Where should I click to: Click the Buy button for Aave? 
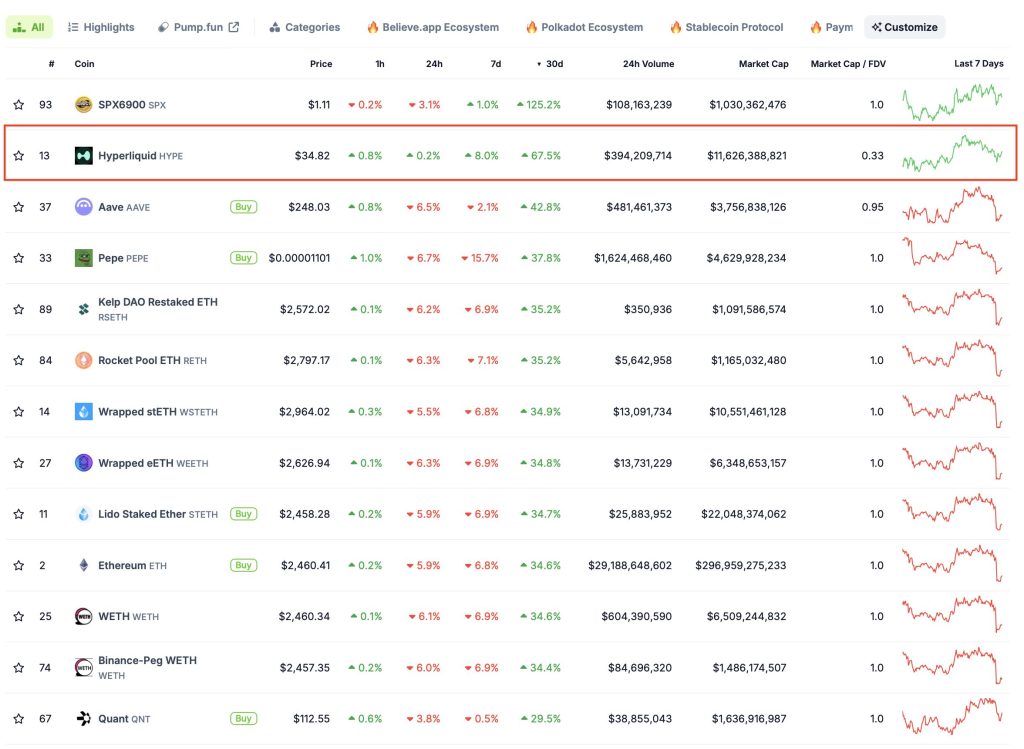pyautogui.click(x=244, y=207)
